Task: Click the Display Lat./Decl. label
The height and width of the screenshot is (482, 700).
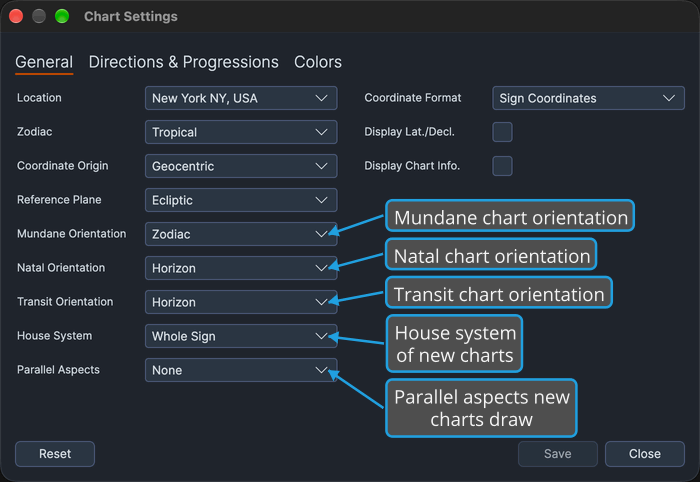Action: (x=409, y=132)
